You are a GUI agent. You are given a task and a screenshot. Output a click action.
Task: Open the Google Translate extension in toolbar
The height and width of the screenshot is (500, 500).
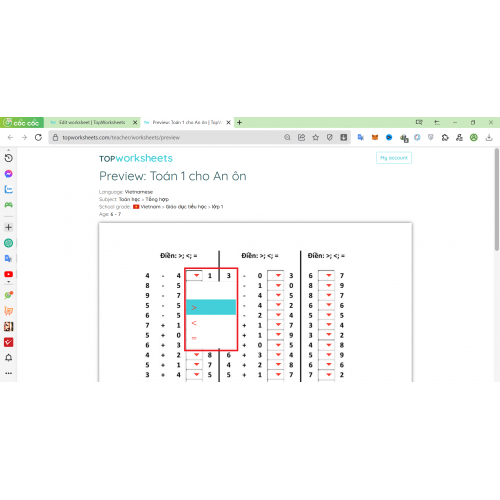pos(360,137)
